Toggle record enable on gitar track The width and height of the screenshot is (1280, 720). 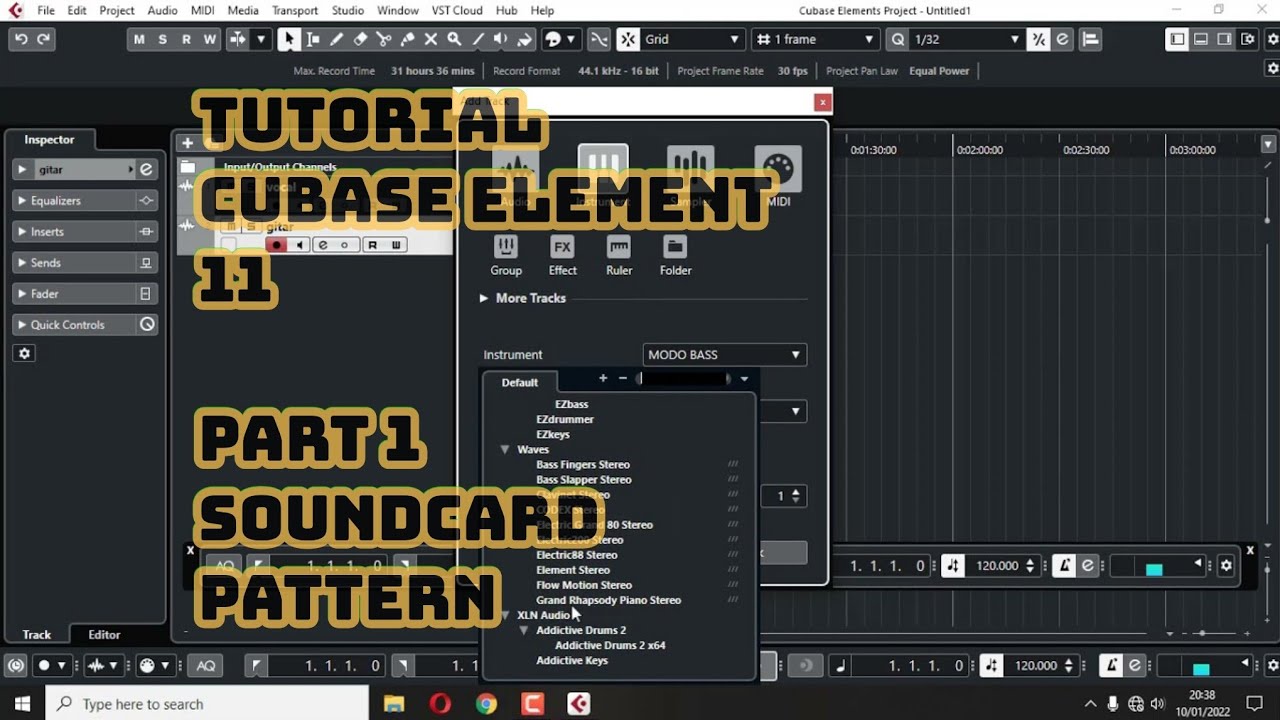276,245
